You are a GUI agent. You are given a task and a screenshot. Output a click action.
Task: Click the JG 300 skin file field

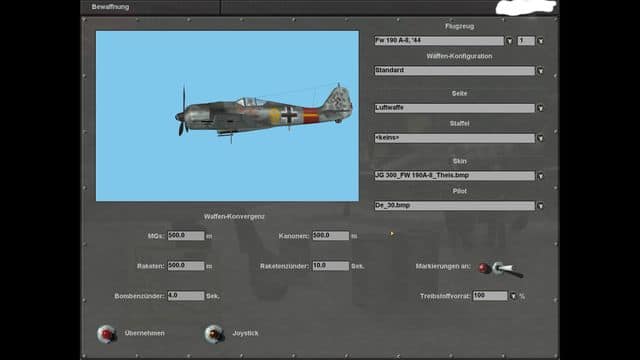pos(454,176)
